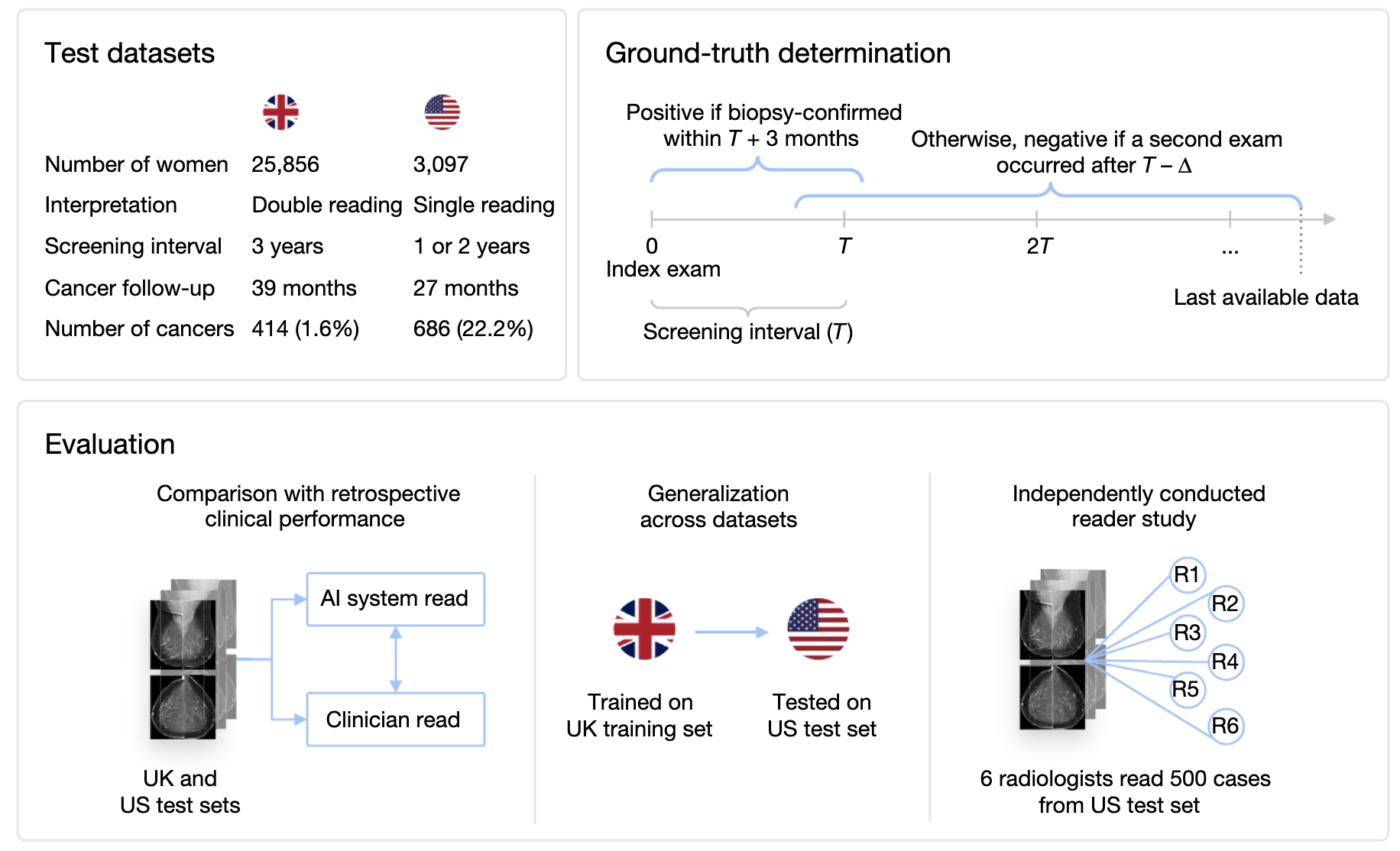Click the R3 reader circle

coord(1187,633)
